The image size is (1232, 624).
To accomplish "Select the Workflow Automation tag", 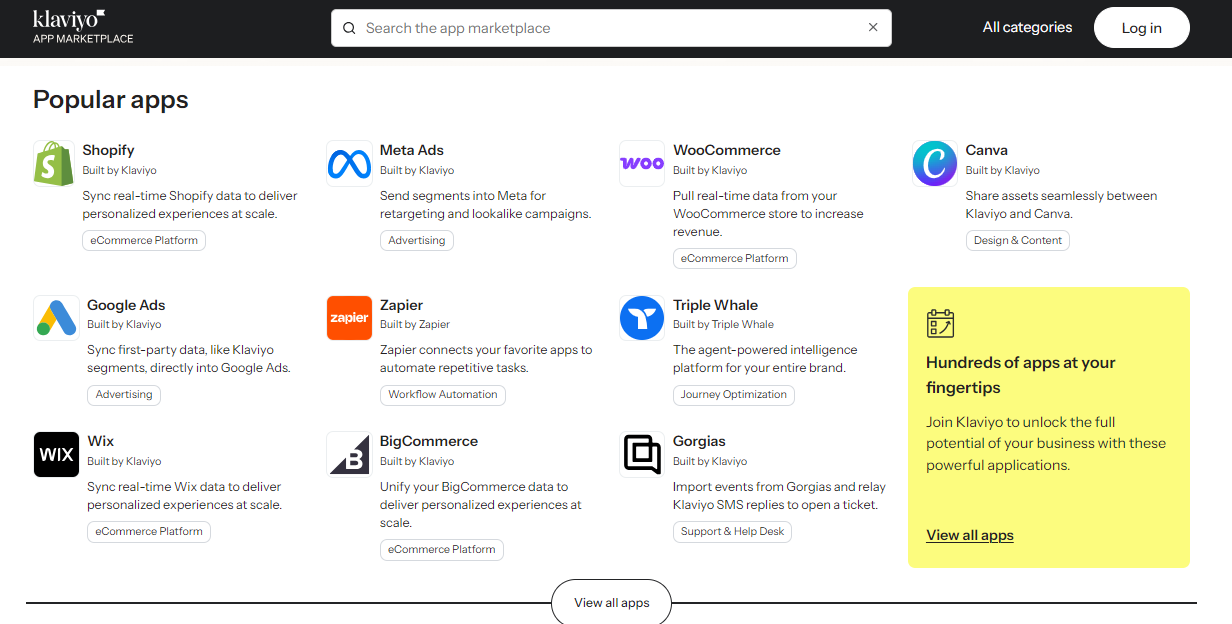I will coord(443,394).
